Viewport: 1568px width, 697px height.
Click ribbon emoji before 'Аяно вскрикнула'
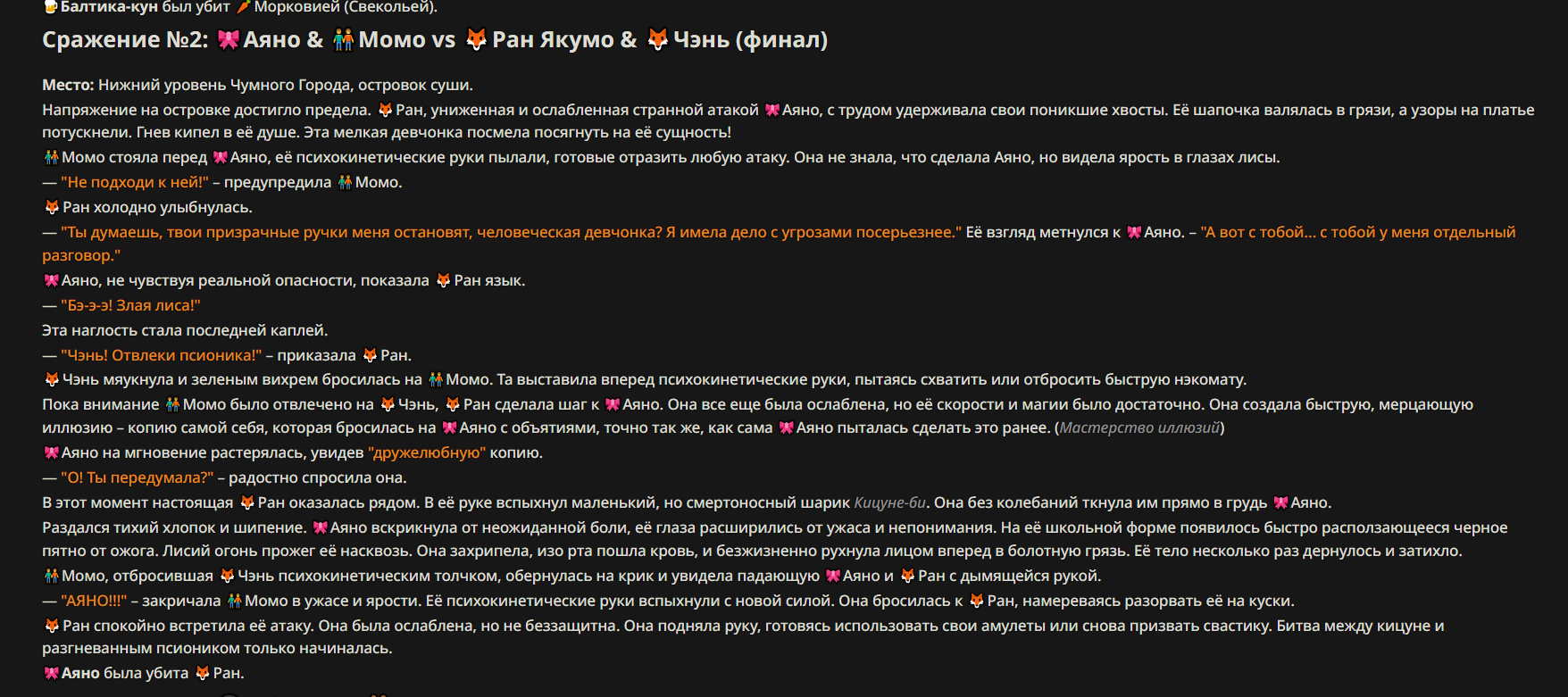(x=321, y=528)
